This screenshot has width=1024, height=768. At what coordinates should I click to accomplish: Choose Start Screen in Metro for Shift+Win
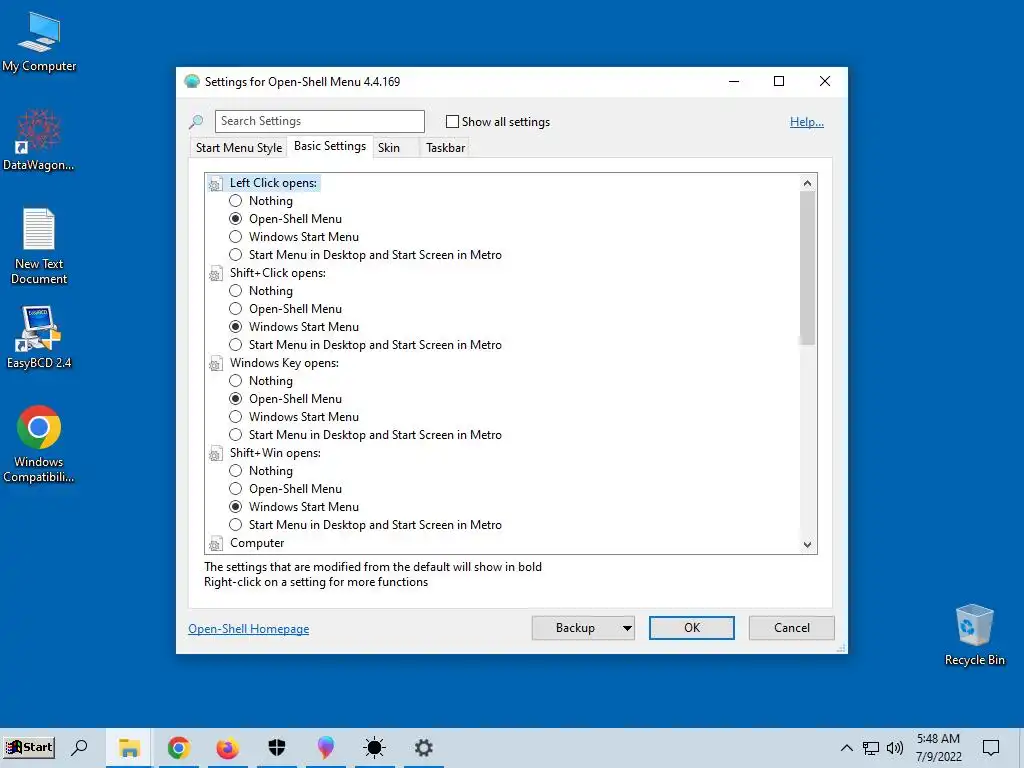pyautogui.click(x=236, y=524)
